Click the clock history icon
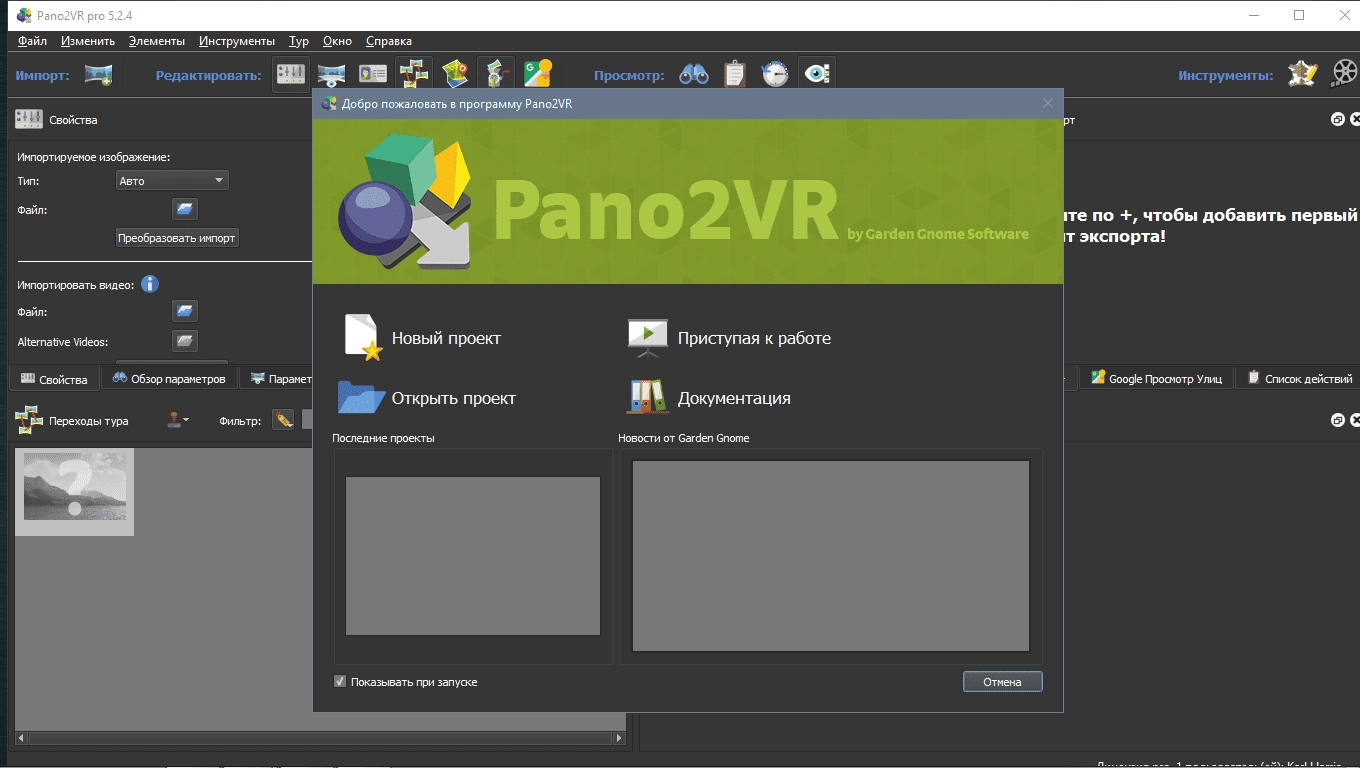This screenshot has width=1360, height=768. click(x=776, y=74)
